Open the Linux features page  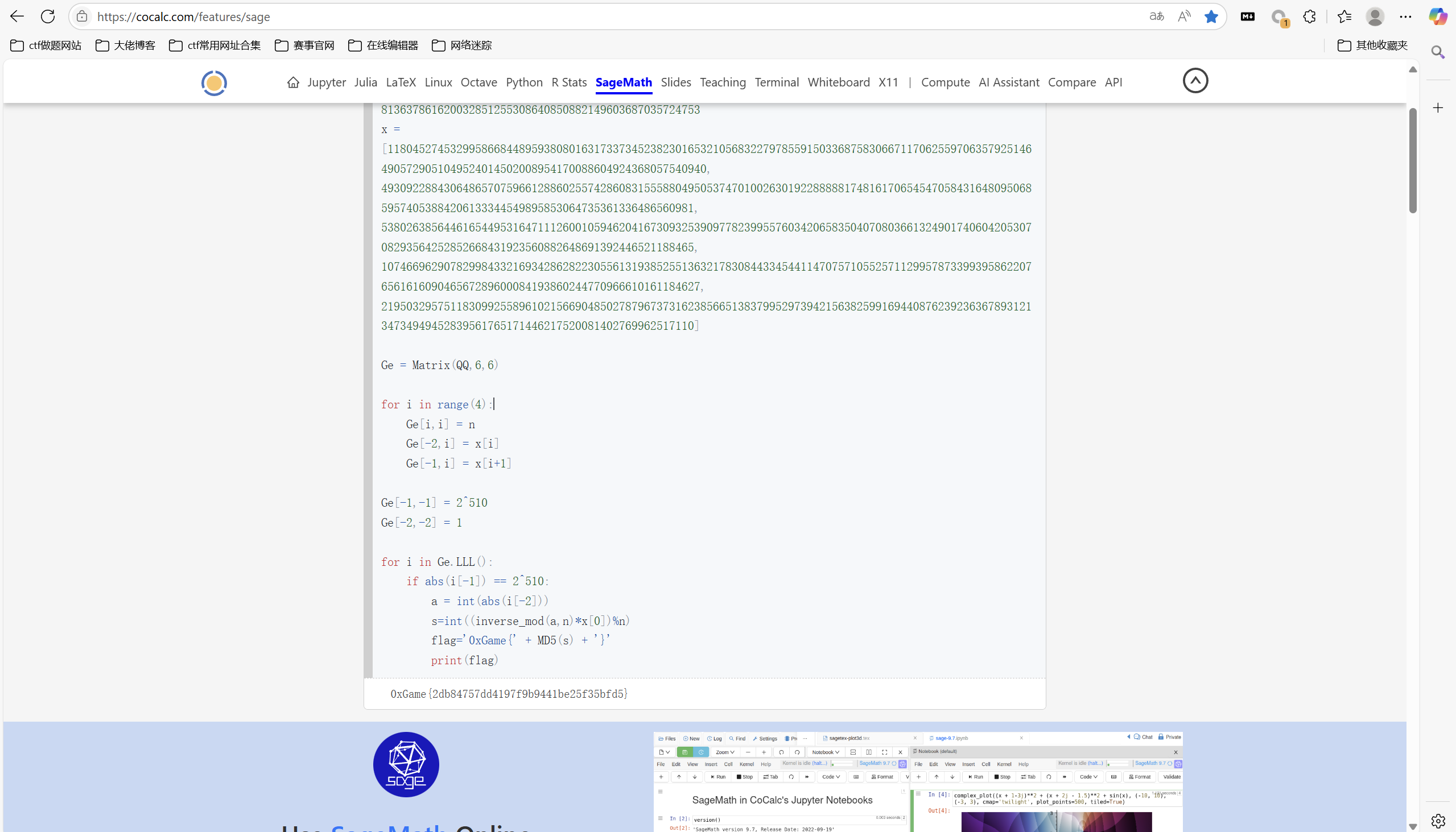pyautogui.click(x=439, y=82)
